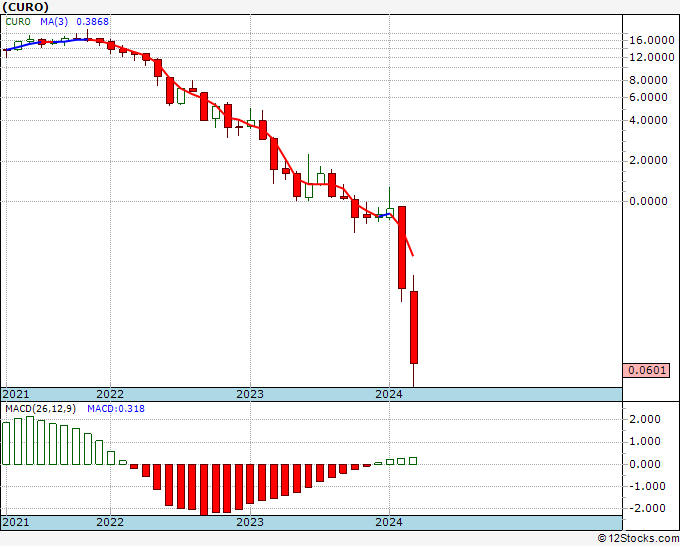
Task: Click 2021 on the price chart time axis
Action: [16, 394]
